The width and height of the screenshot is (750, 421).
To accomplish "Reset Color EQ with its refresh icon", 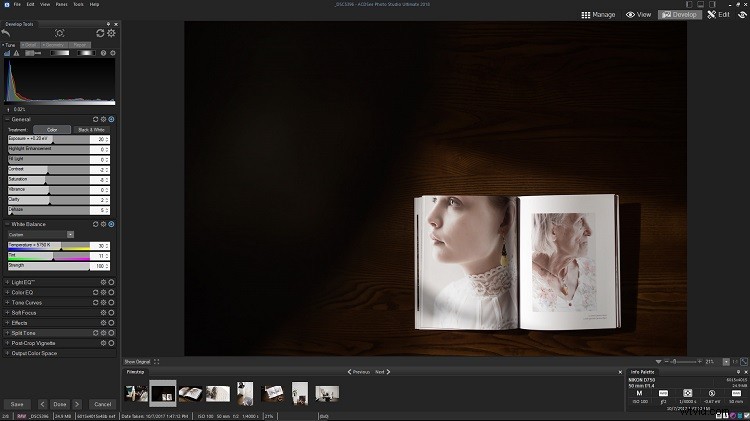I will [x=95, y=292].
